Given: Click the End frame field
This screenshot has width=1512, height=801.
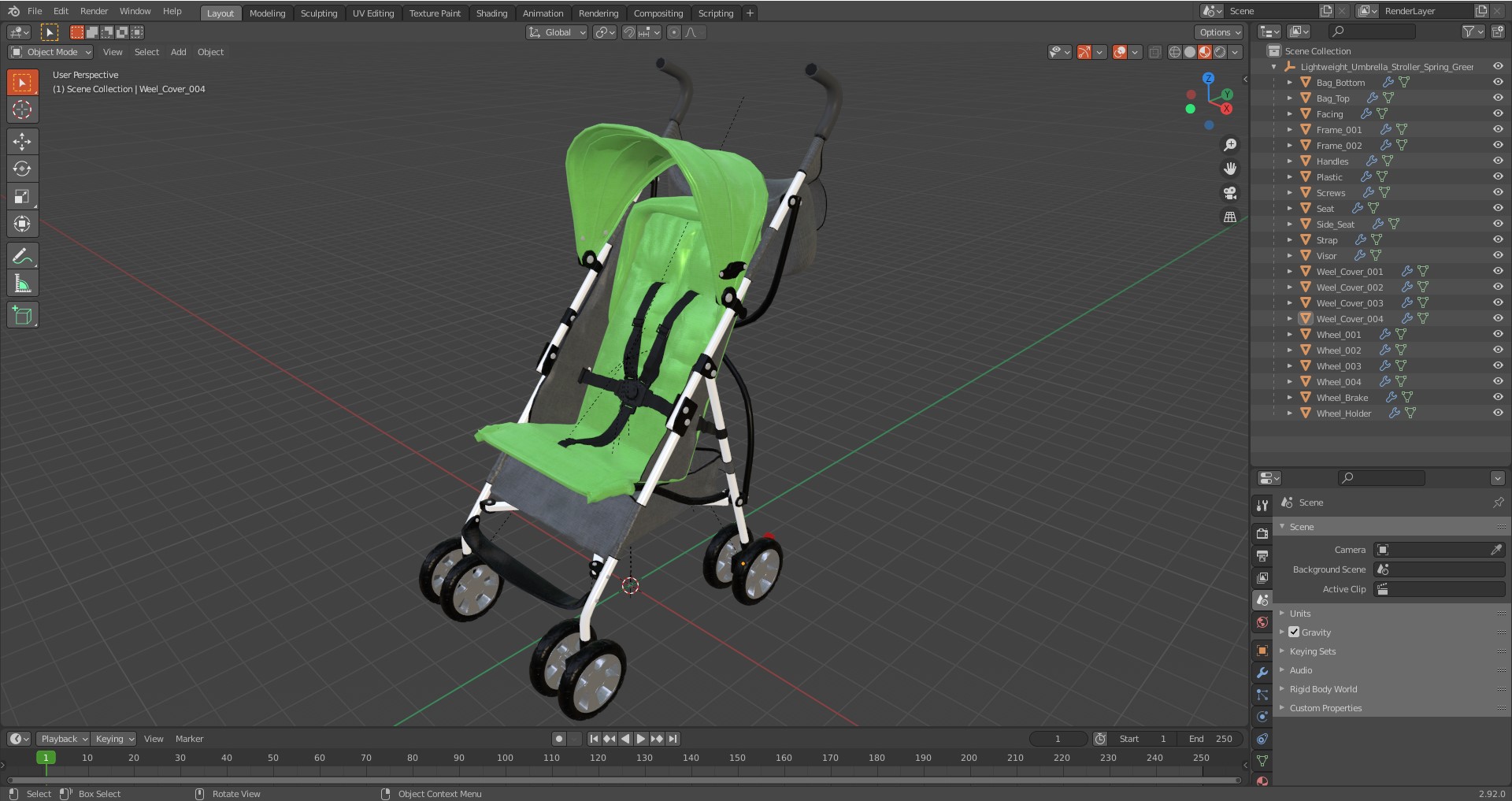Looking at the screenshot, I should tap(1210, 739).
